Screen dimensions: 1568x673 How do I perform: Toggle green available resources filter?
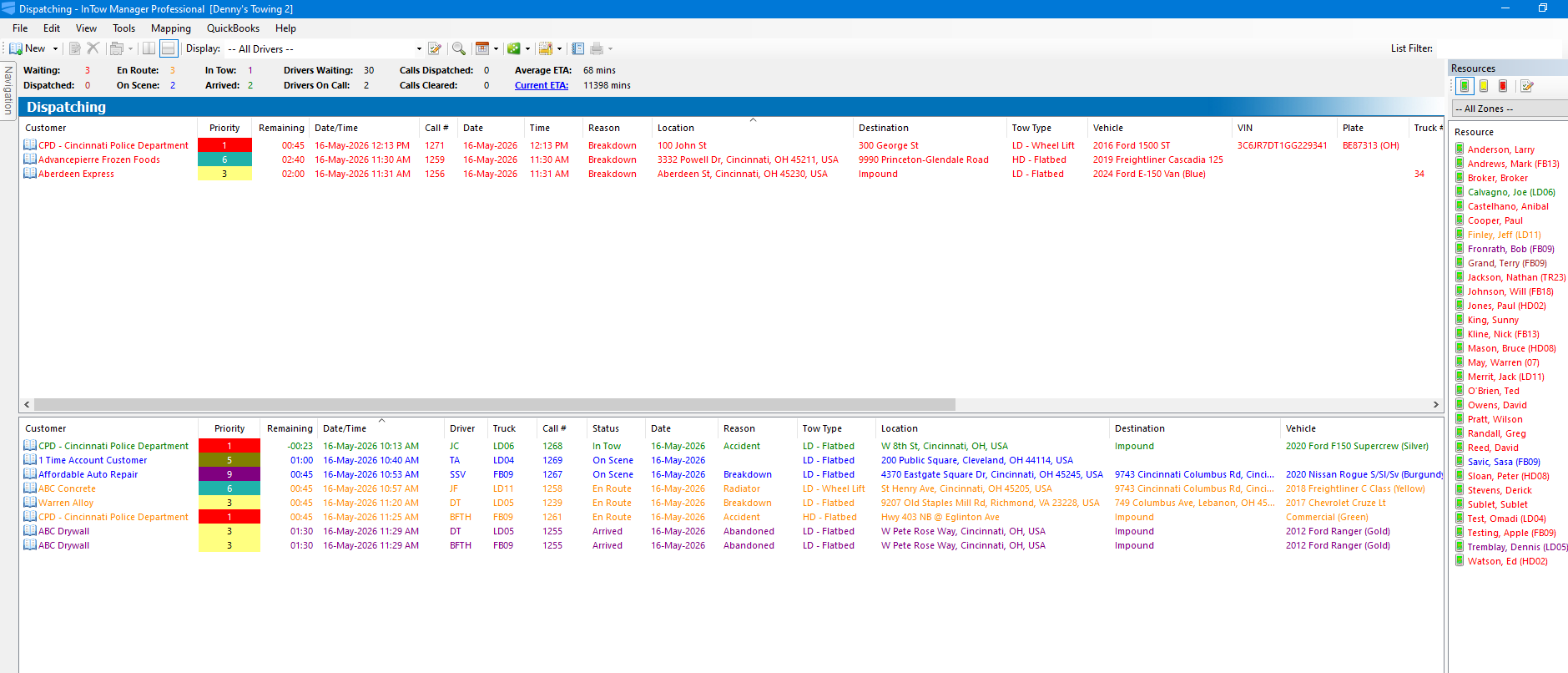tap(1465, 86)
